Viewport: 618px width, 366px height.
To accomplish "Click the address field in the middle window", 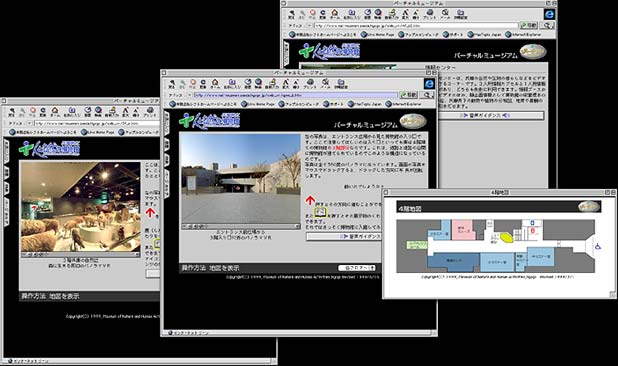I will click(296, 95).
